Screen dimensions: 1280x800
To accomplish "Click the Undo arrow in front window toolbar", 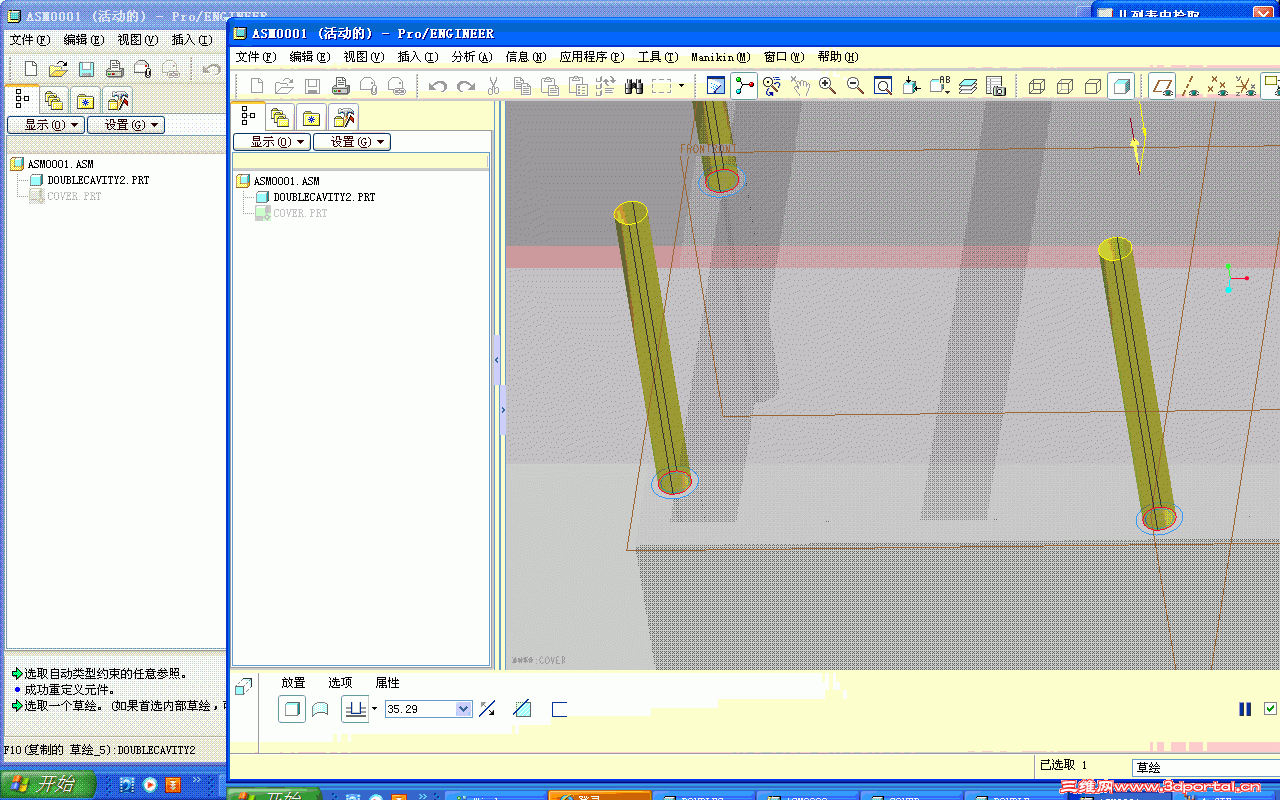I will pos(437,86).
